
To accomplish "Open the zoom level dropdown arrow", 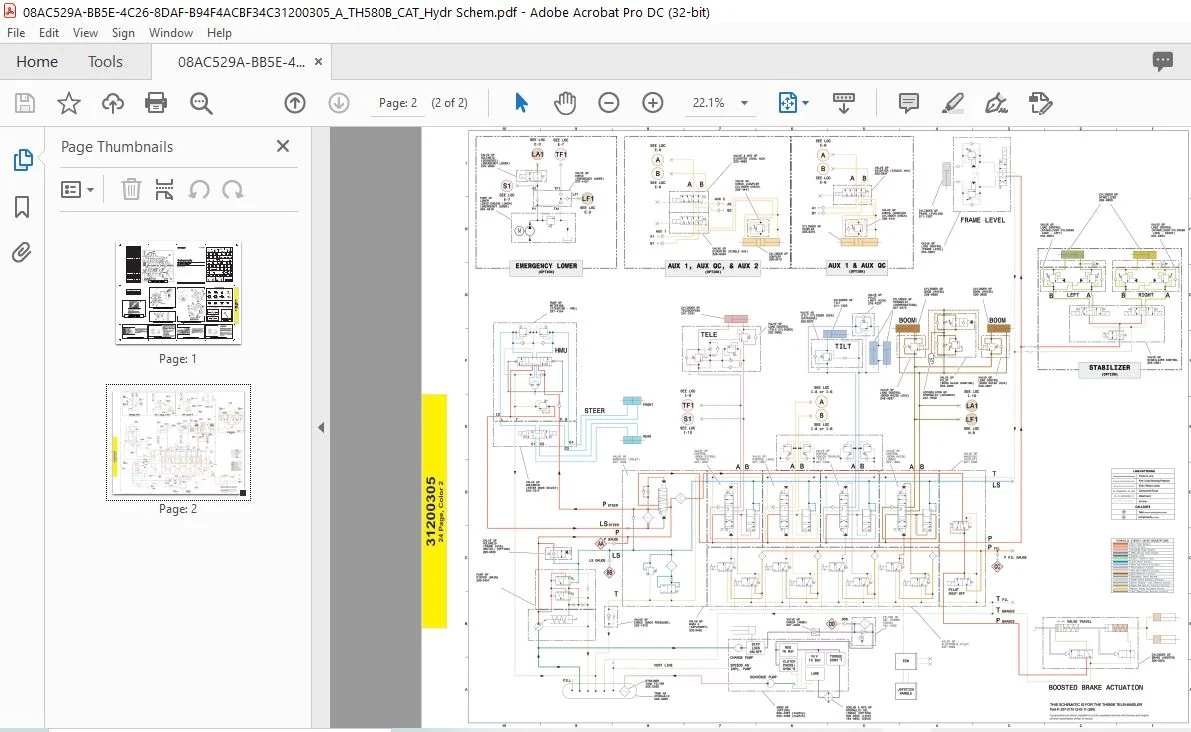I will pos(744,103).
